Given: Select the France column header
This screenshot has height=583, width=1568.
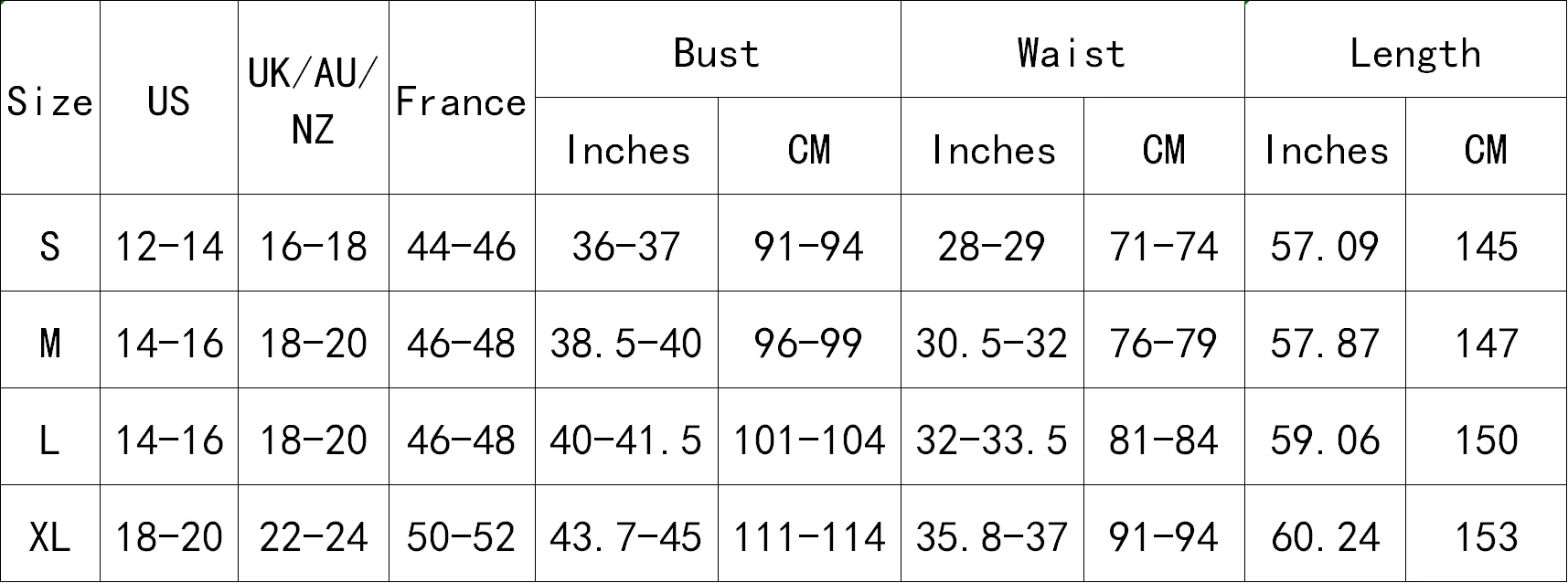Looking at the screenshot, I should pyautogui.click(x=462, y=97).
